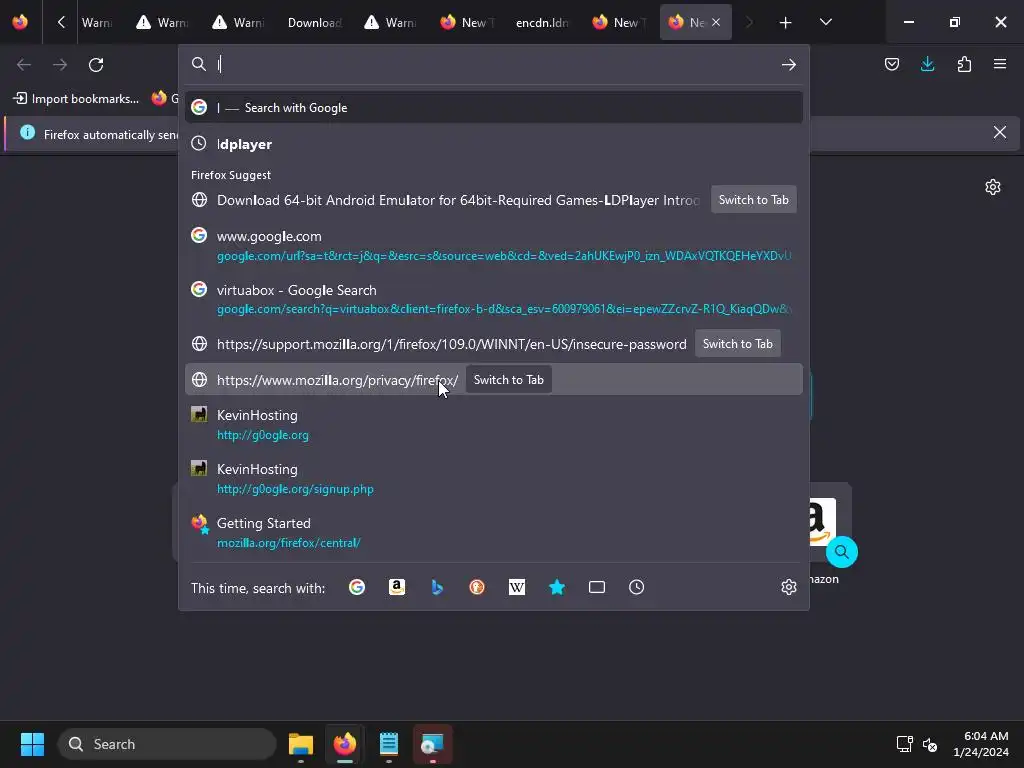Search history using the clock icon
This screenshot has width=1024, height=768.
[x=637, y=587]
